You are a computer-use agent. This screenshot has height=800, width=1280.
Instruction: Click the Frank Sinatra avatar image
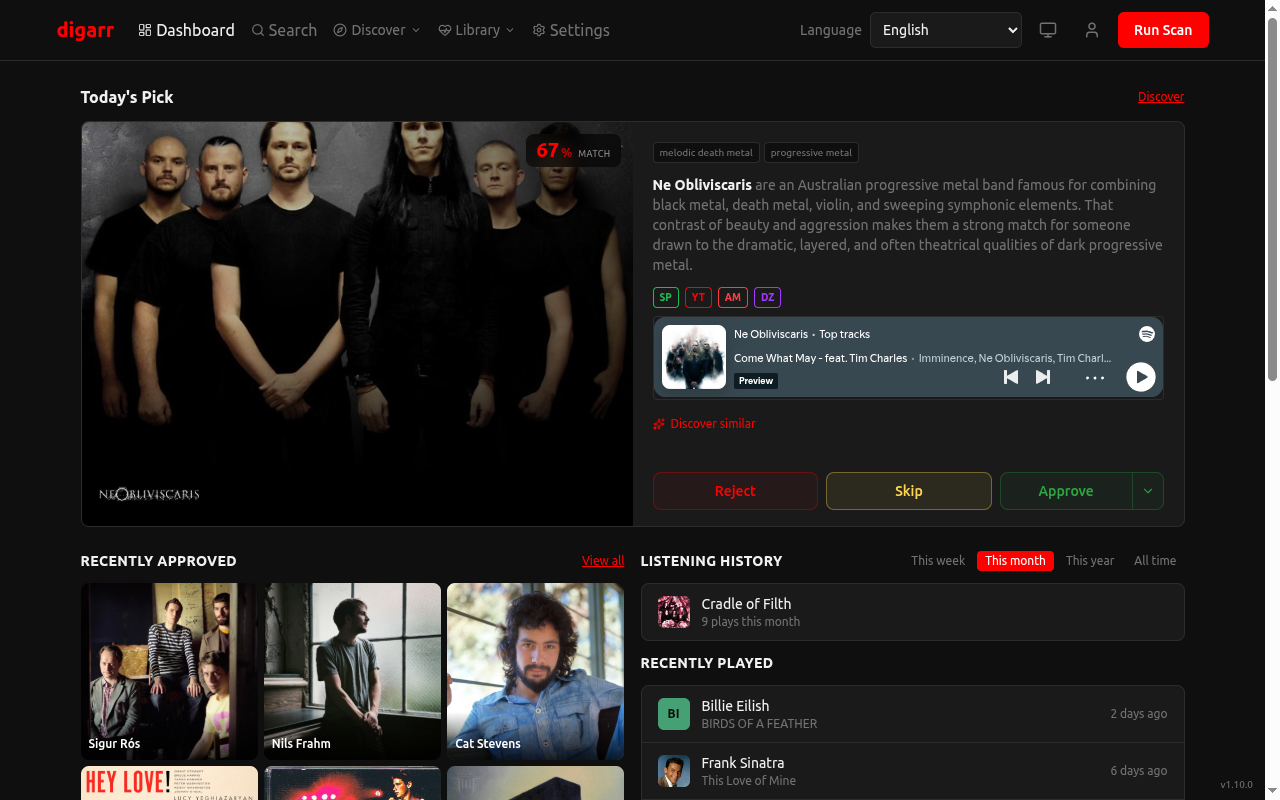tap(674, 771)
